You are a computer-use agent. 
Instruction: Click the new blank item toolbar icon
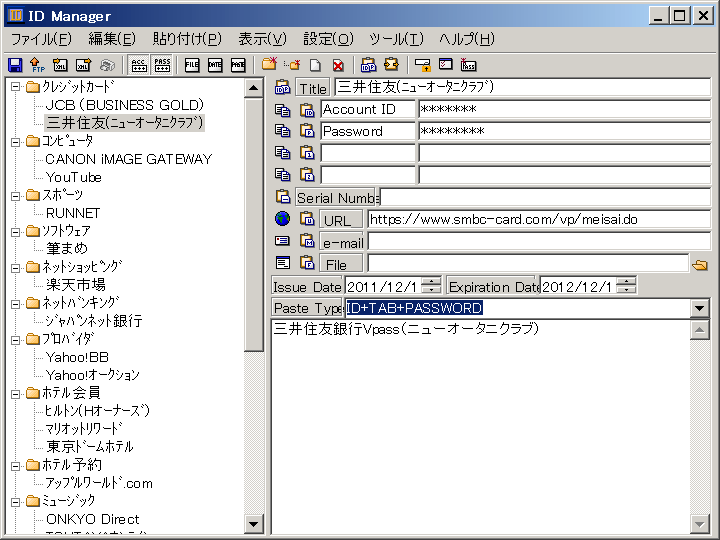315,65
